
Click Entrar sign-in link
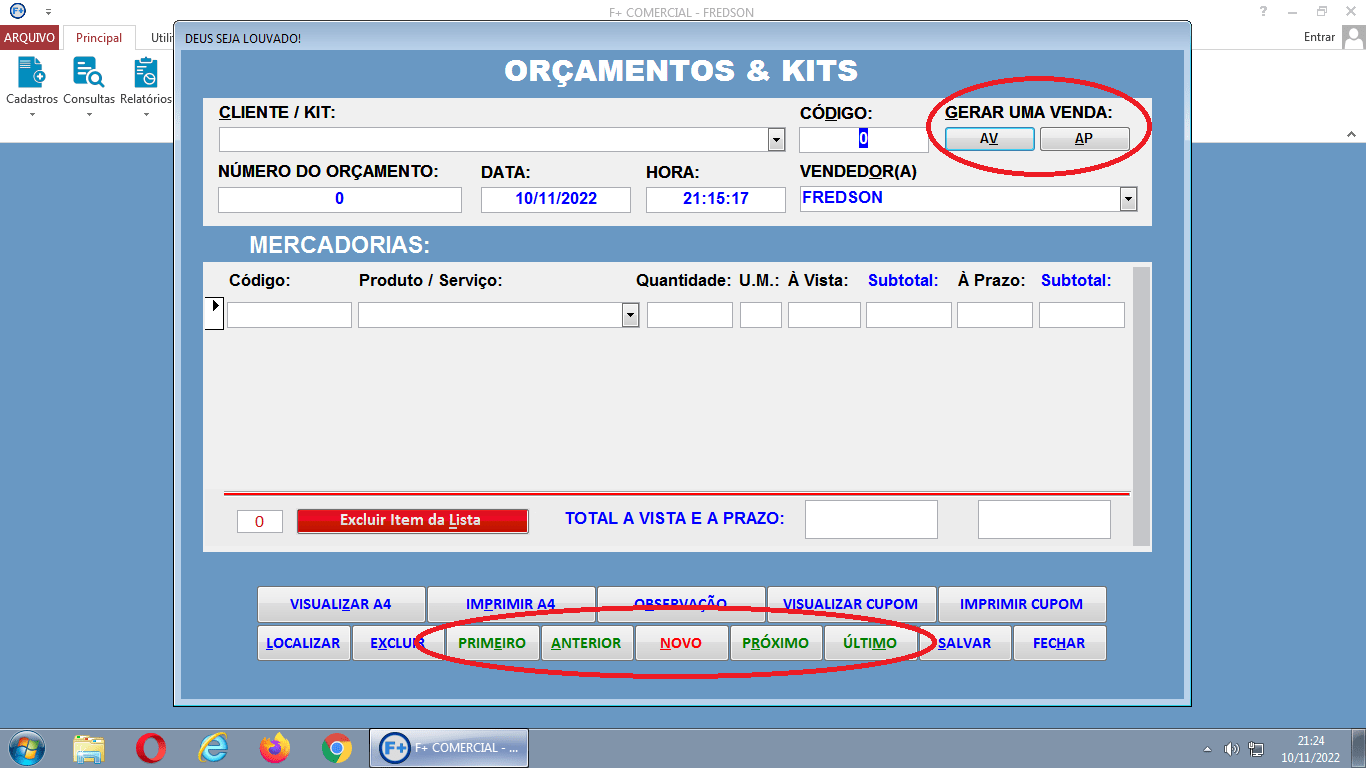pyautogui.click(x=1319, y=37)
